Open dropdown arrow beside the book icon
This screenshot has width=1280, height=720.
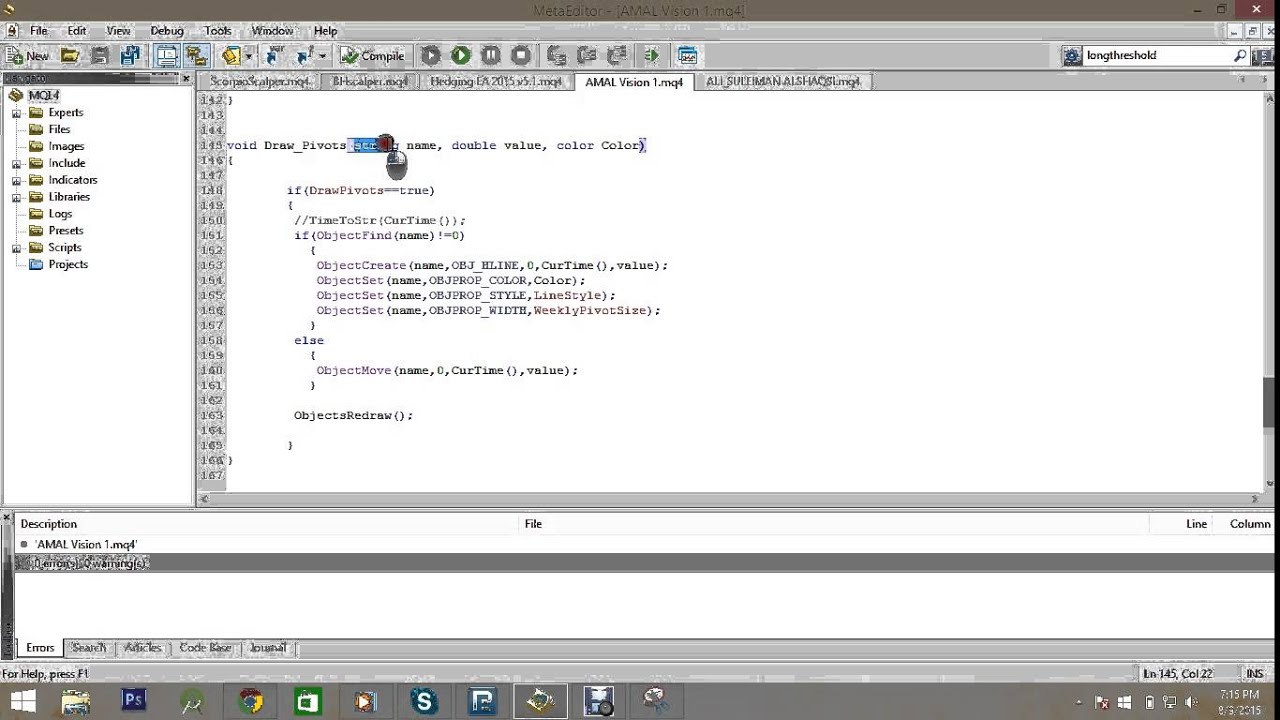tap(248, 56)
